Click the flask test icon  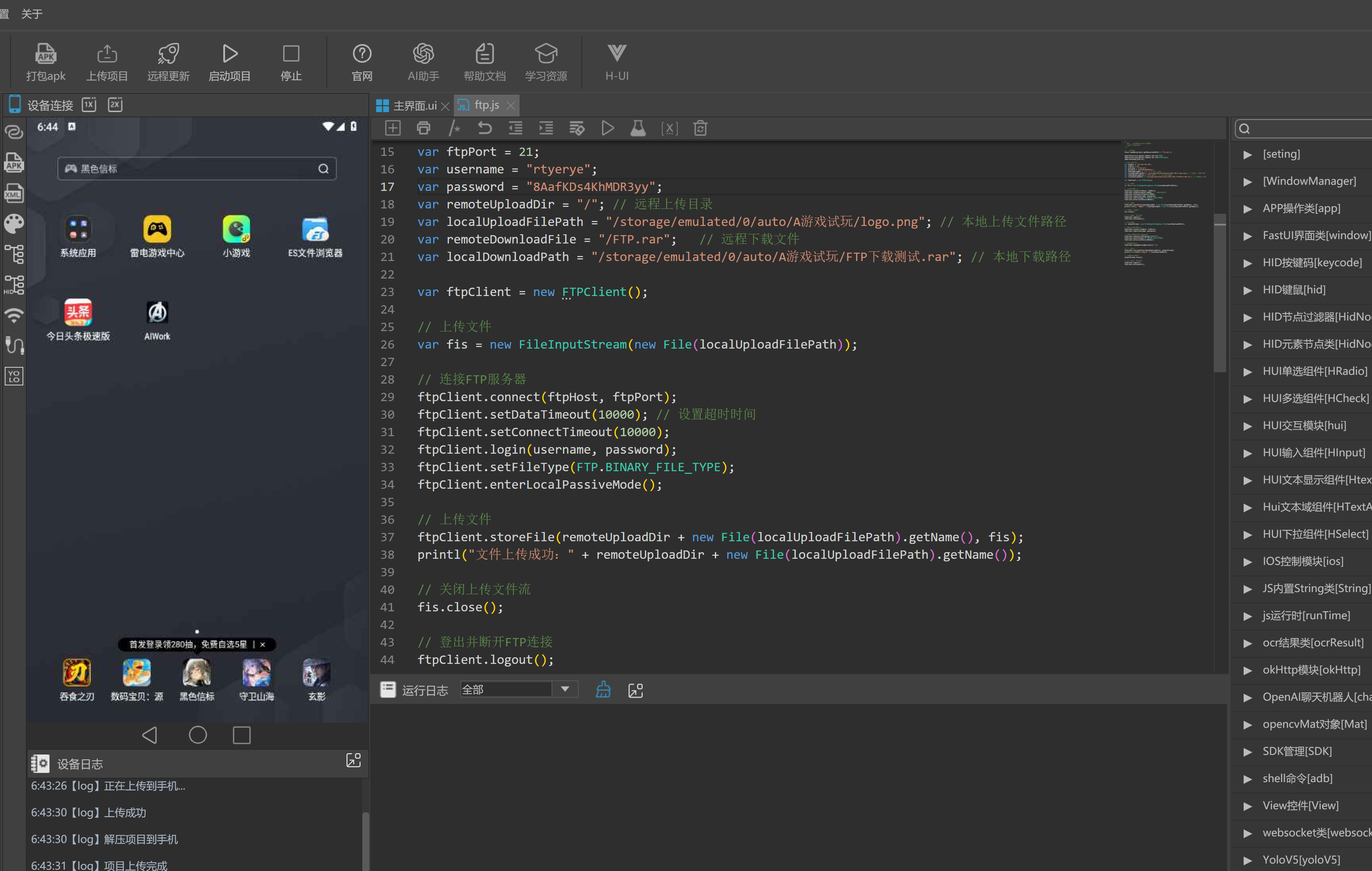(x=638, y=128)
